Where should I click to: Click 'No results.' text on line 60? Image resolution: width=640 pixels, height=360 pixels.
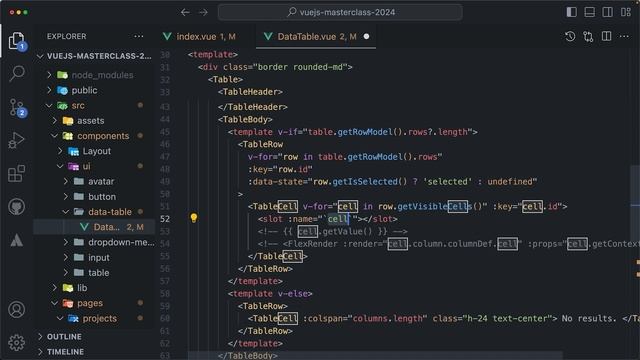pos(589,318)
